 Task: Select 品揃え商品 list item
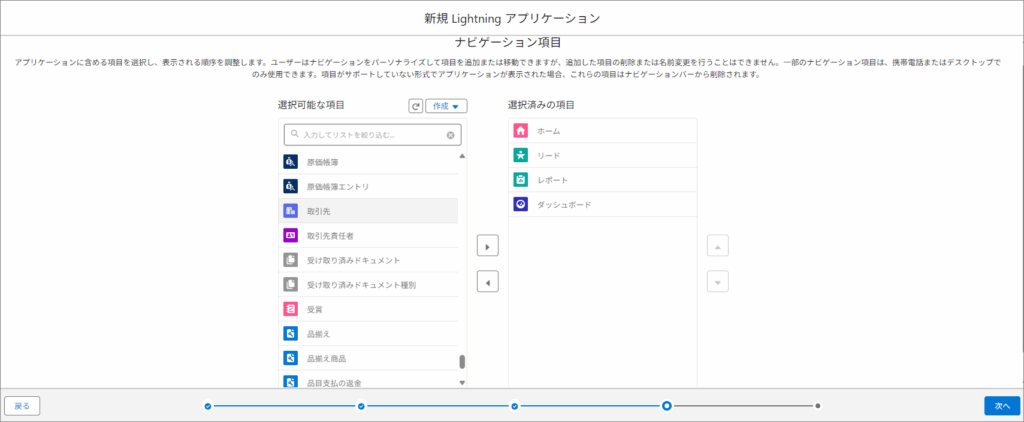click(327, 358)
